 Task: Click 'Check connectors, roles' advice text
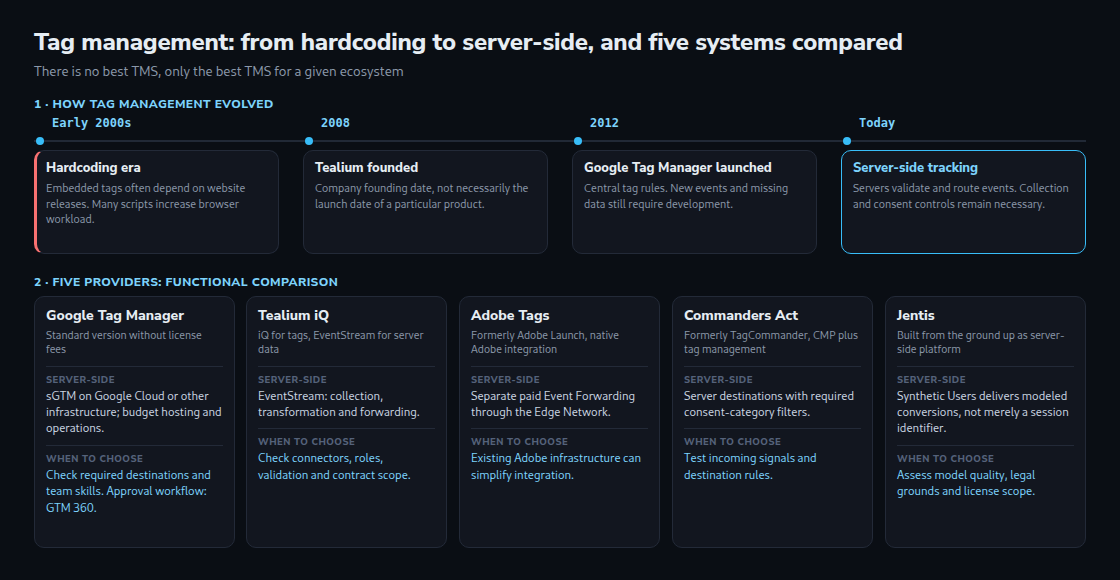pyautogui.click(x=334, y=466)
